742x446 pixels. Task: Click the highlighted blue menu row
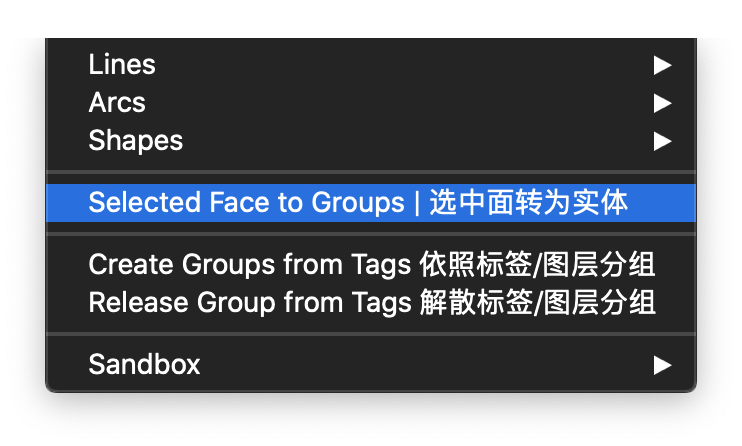[371, 203]
